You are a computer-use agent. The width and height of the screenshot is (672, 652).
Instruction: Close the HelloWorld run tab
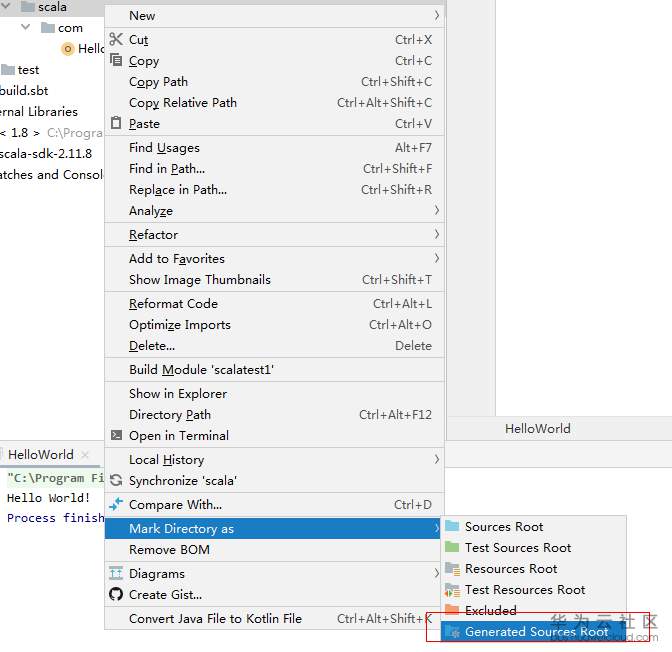click(85, 455)
